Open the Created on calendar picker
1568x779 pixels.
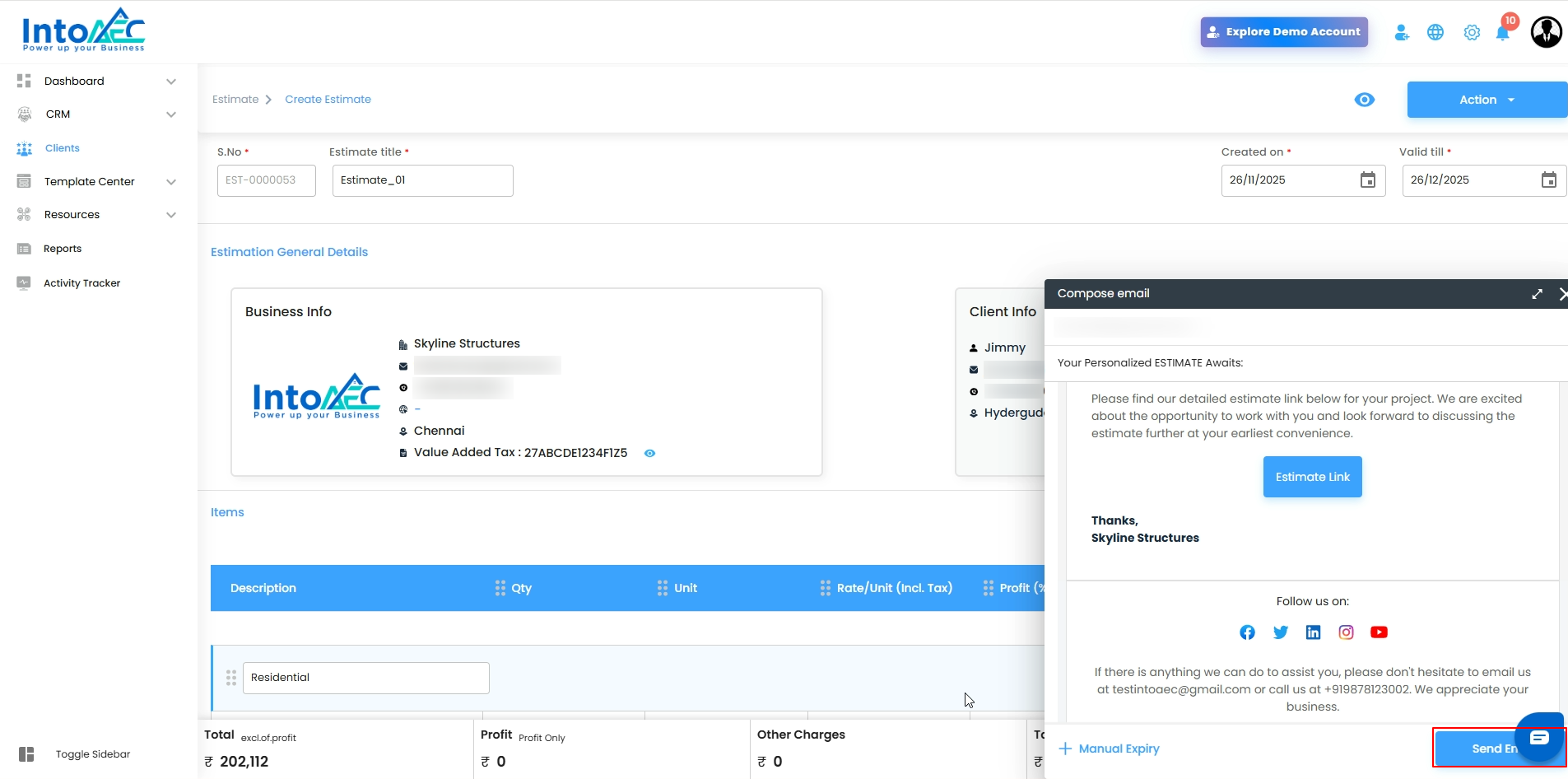[x=1368, y=180]
